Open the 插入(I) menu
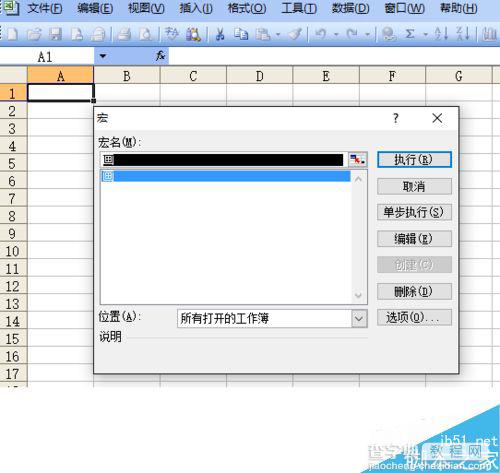This screenshot has width=500, height=473. point(196,8)
